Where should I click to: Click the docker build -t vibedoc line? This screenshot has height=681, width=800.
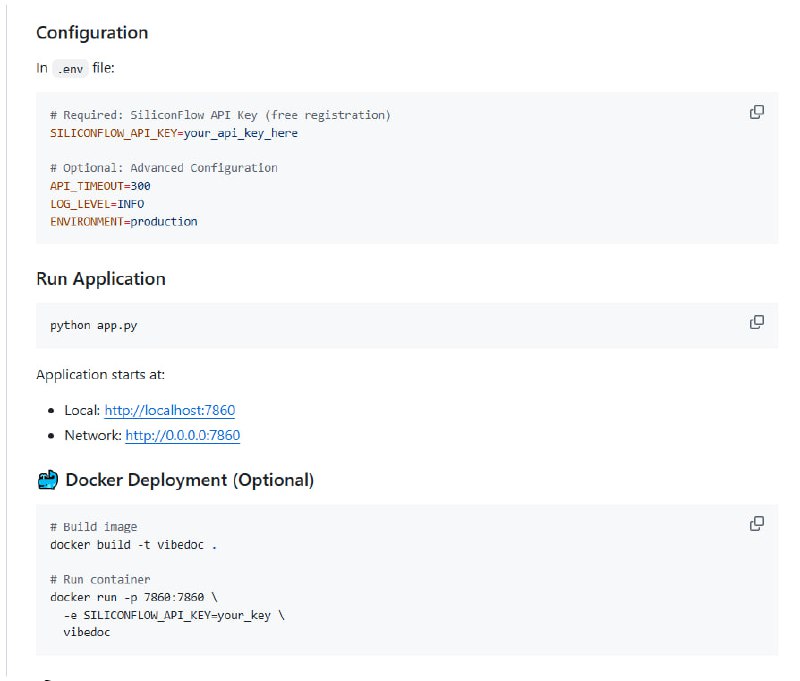point(133,545)
